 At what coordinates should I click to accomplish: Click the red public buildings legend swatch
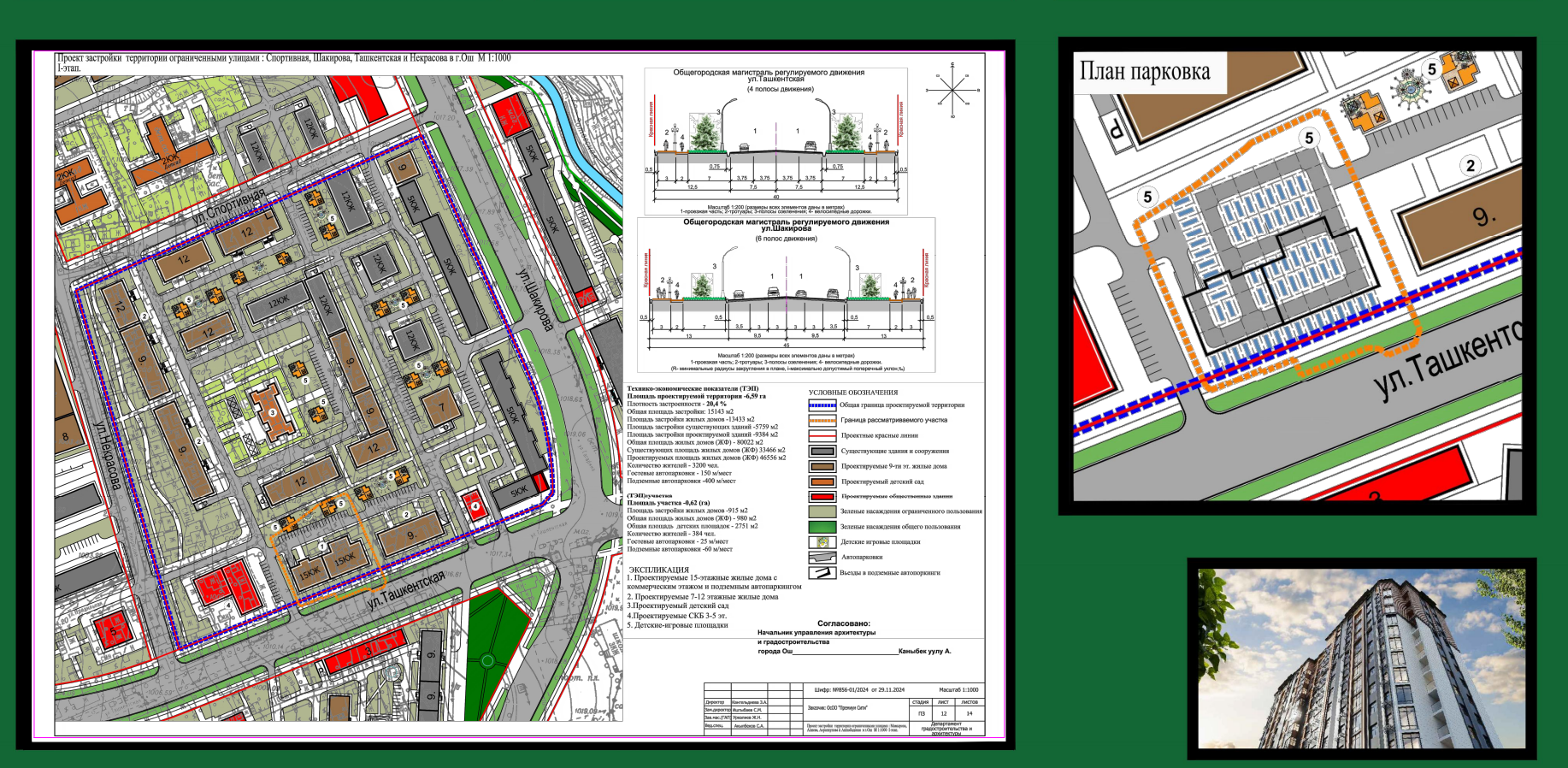[822, 497]
